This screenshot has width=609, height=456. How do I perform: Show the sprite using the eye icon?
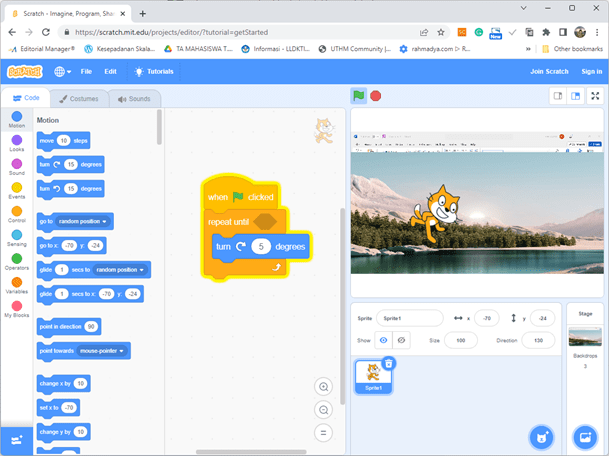(384, 340)
